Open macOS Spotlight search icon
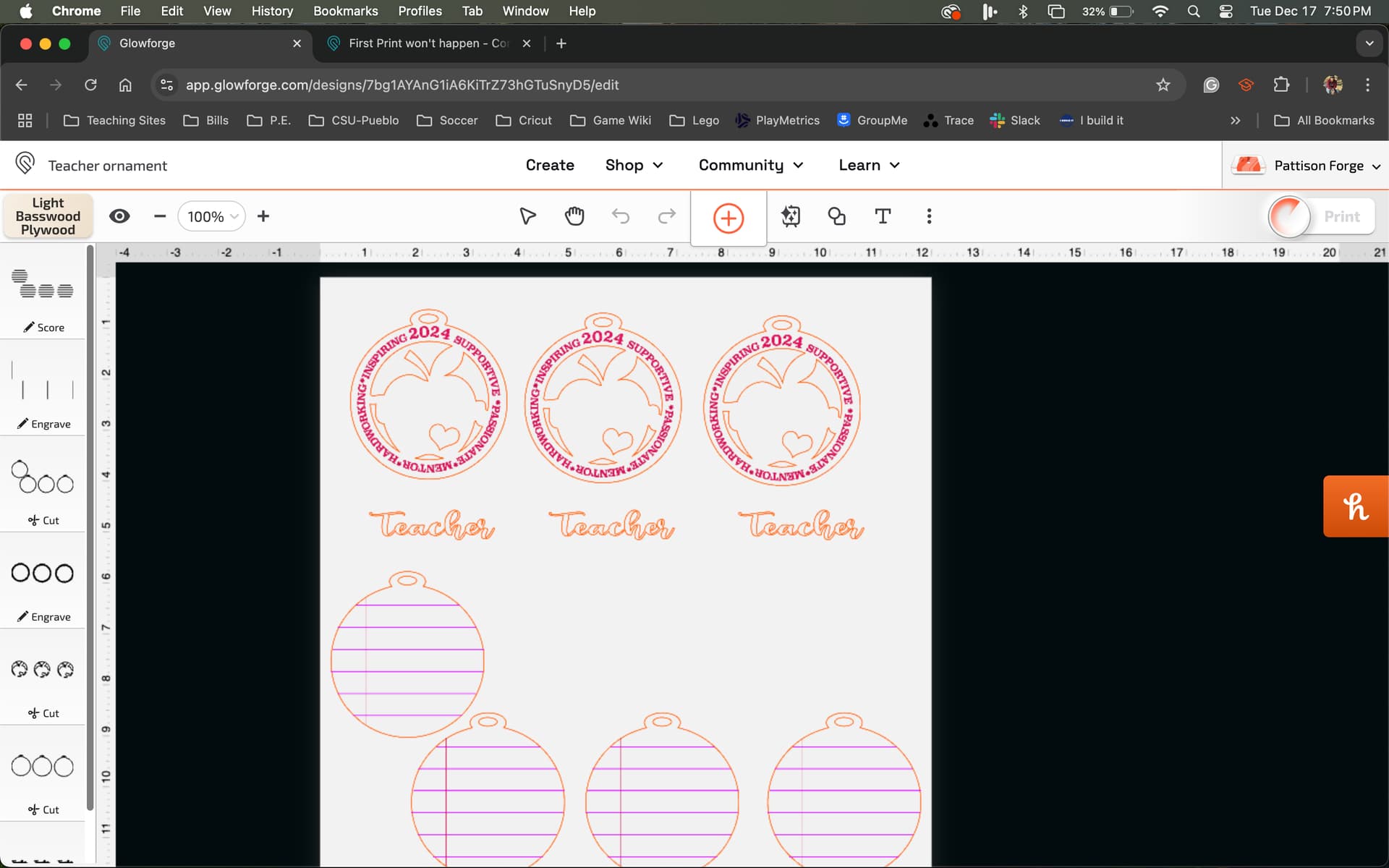The image size is (1389, 868). [1194, 11]
